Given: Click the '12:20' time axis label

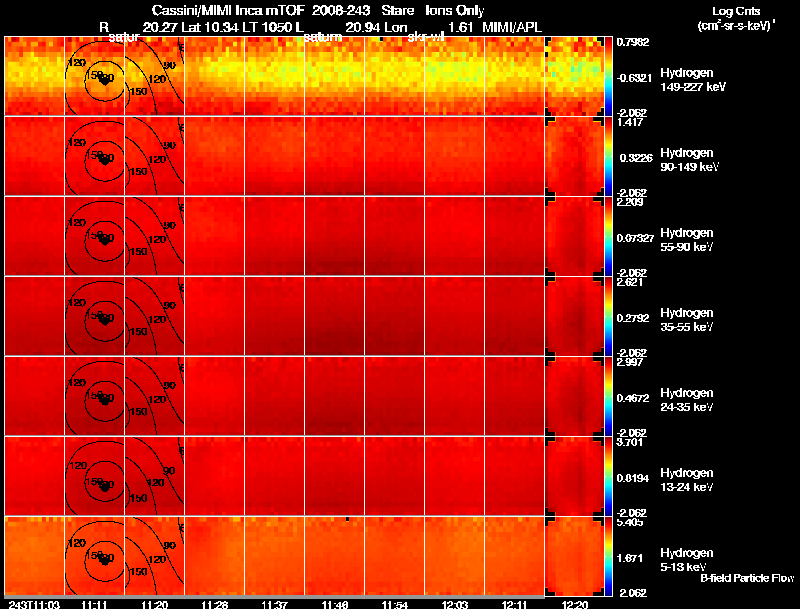Looking at the screenshot, I should click(x=574, y=604).
